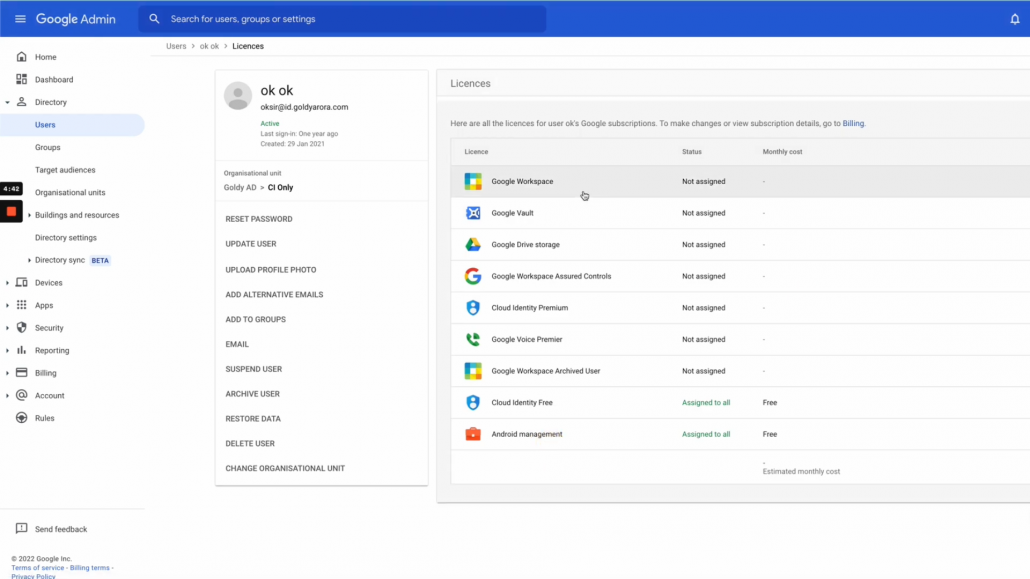The height and width of the screenshot is (579, 1030).
Task: Stop recording with red square button
Action: click(11, 212)
